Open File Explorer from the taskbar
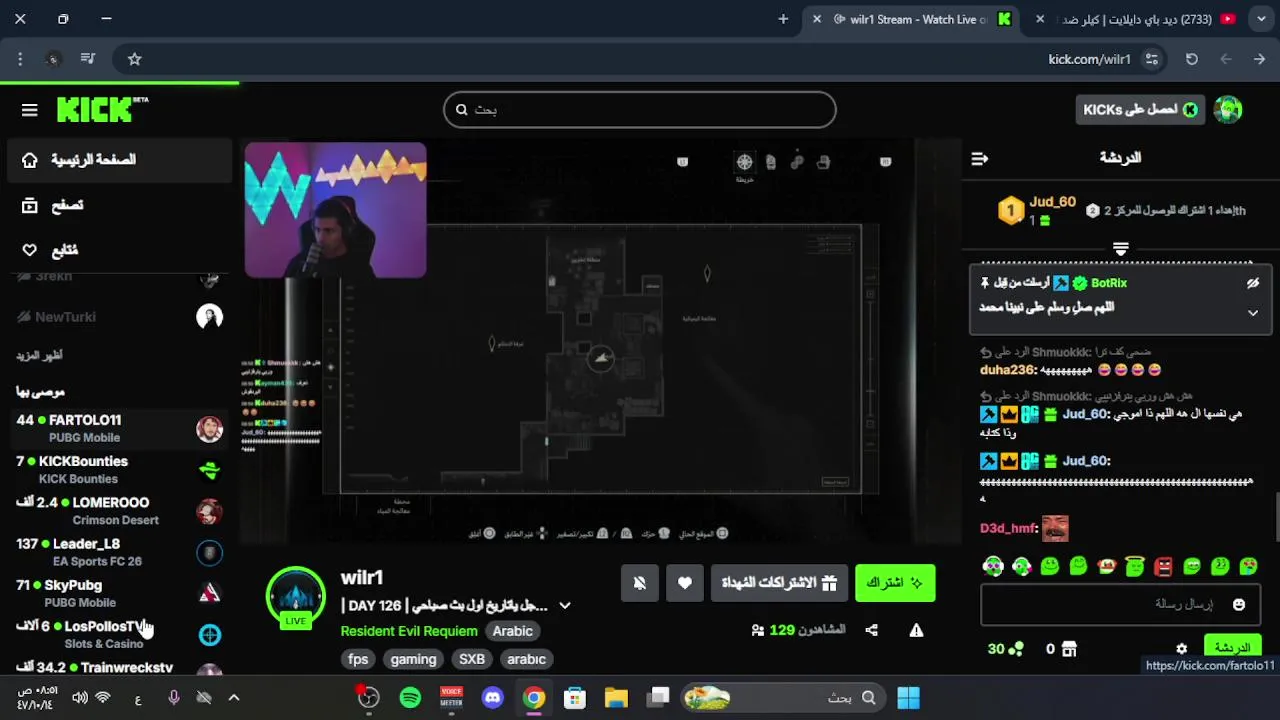The image size is (1280, 720). coord(616,698)
